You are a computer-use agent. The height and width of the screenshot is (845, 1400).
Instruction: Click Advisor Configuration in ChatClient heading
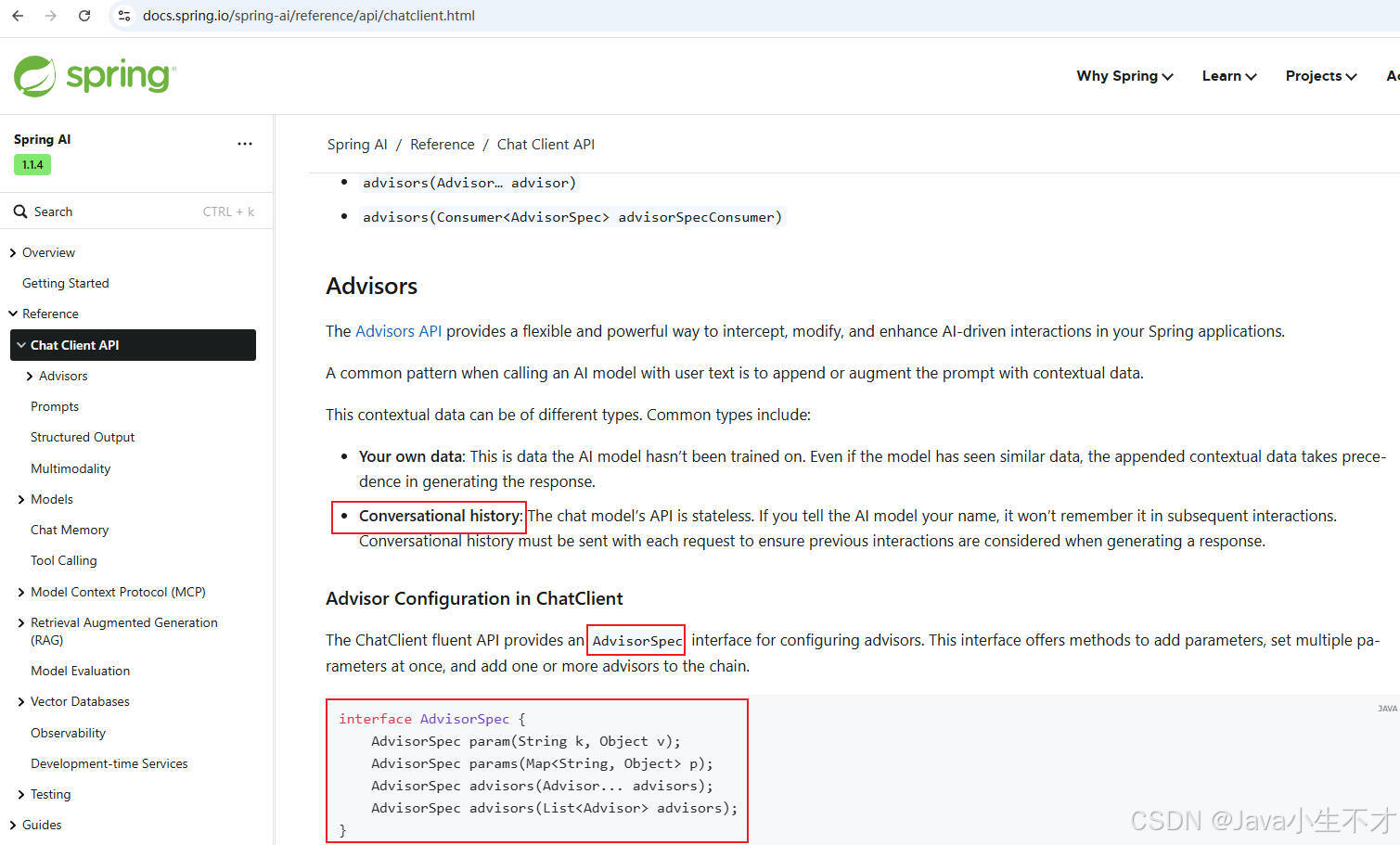tap(474, 598)
